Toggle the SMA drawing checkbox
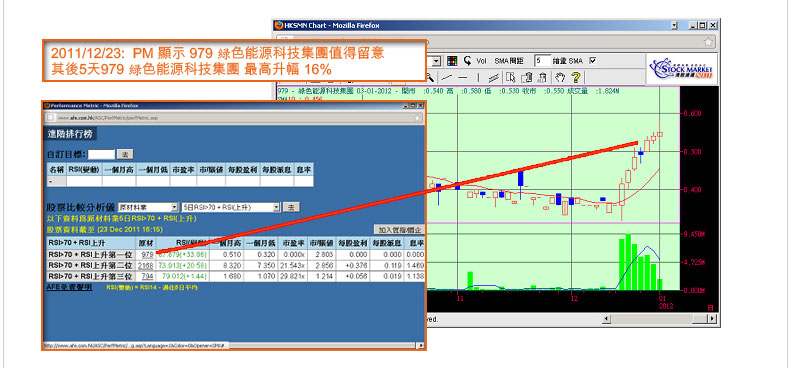788x368 pixels. pyautogui.click(x=593, y=60)
